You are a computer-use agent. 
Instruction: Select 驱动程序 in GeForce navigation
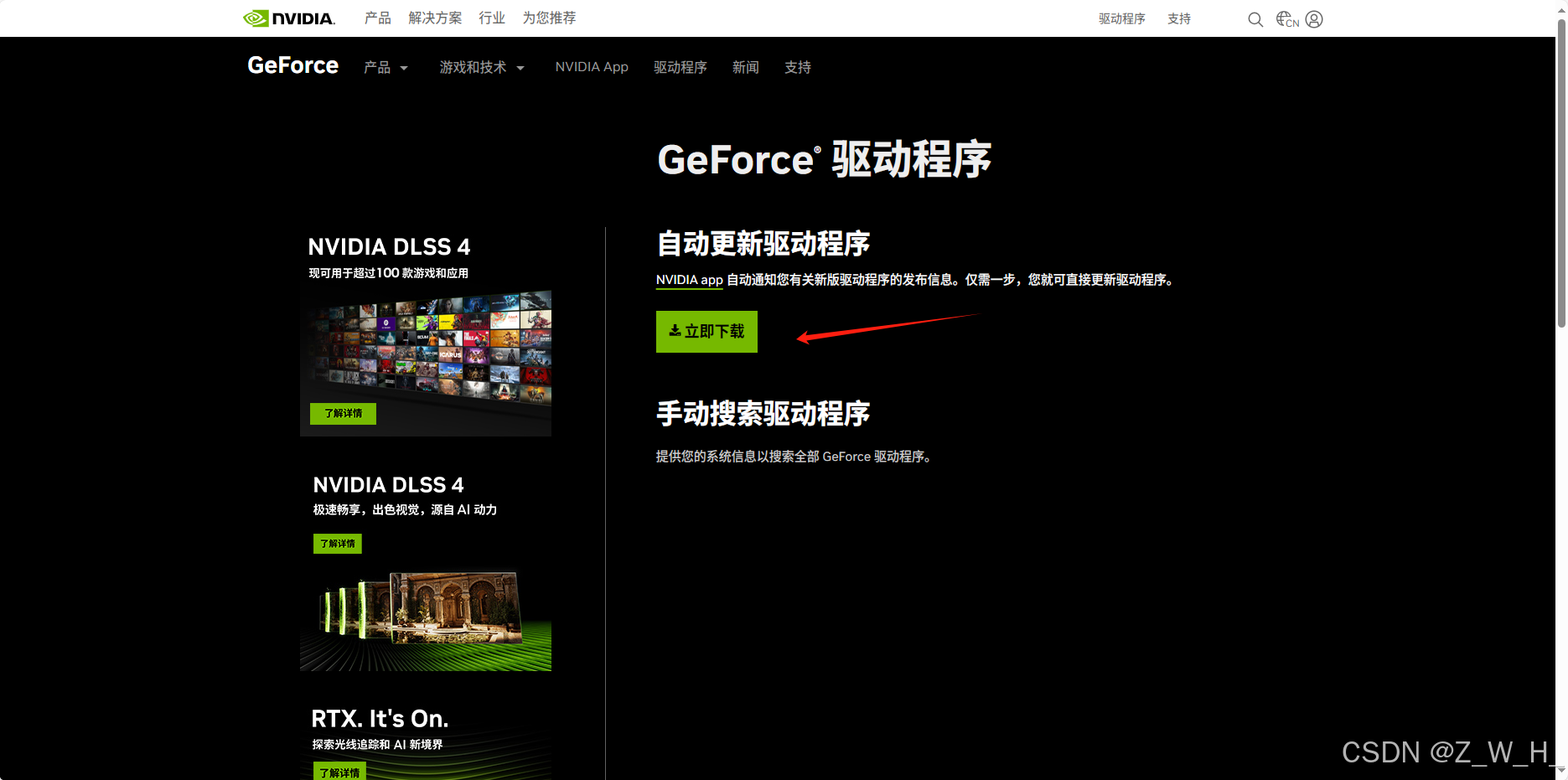[x=681, y=67]
